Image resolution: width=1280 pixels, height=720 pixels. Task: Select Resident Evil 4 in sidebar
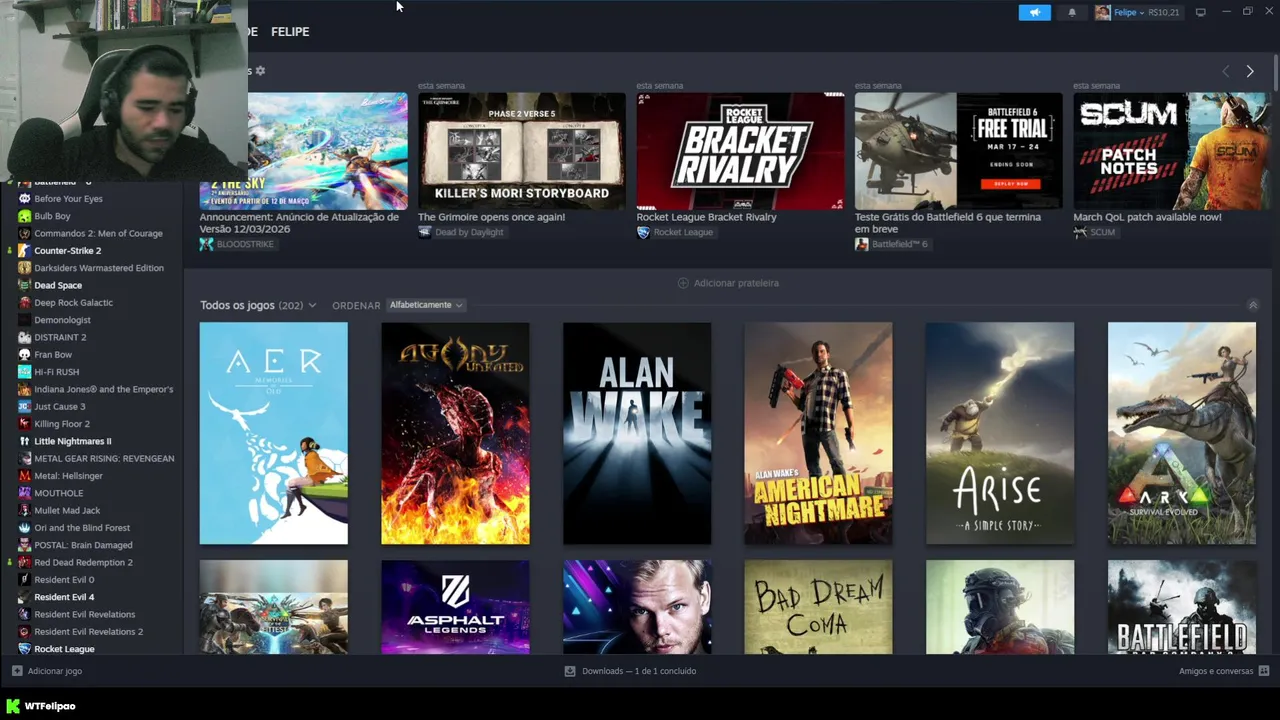tap(64, 597)
